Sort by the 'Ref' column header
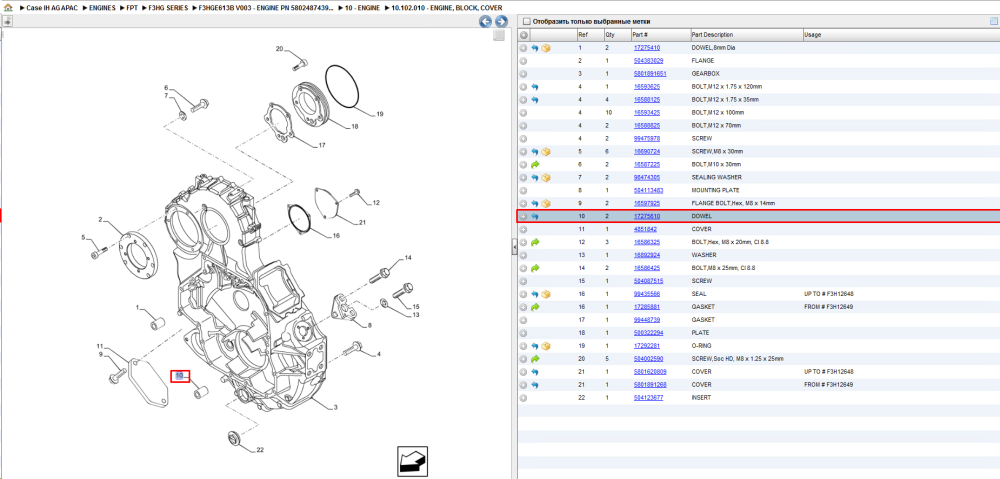Image resolution: width=1000 pixels, height=479 pixels. (590, 34)
